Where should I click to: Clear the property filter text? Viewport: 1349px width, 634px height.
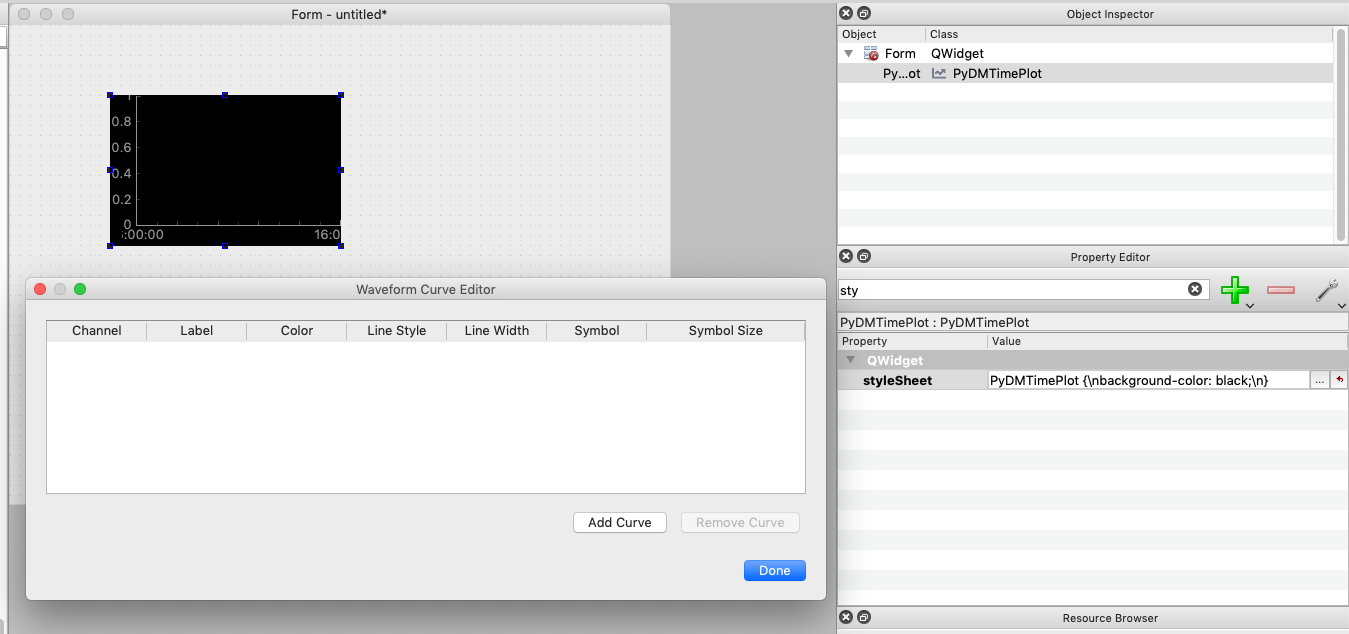[x=1195, y=289]
